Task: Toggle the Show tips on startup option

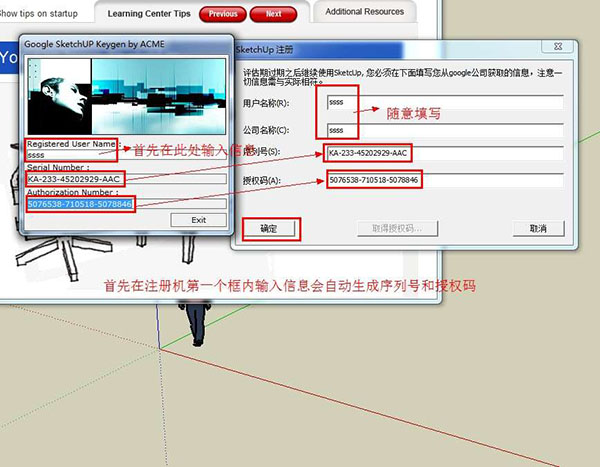Action: click(38, 14)
